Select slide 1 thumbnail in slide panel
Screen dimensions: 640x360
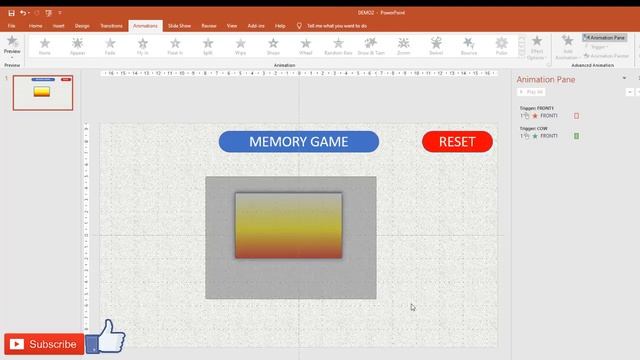tap(43, 93)
